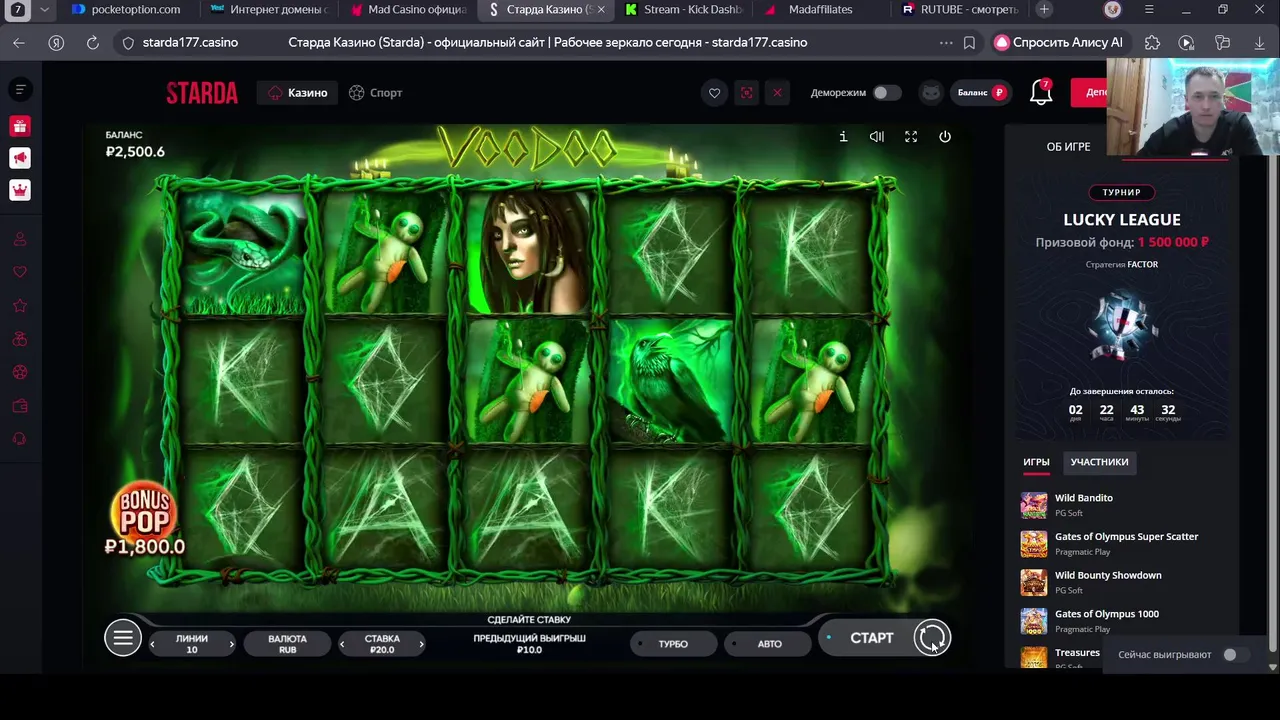Viewport: 1280px width, 720px height.
Task: Click the STARDA logo
Action: (202, 93)
